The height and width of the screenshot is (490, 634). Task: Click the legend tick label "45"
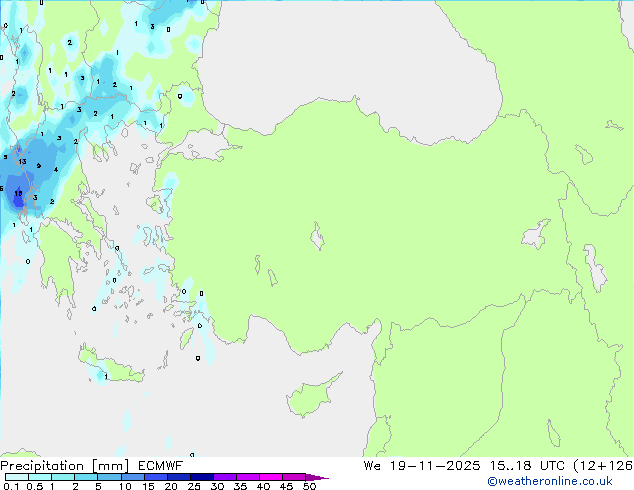coord(286,486)
